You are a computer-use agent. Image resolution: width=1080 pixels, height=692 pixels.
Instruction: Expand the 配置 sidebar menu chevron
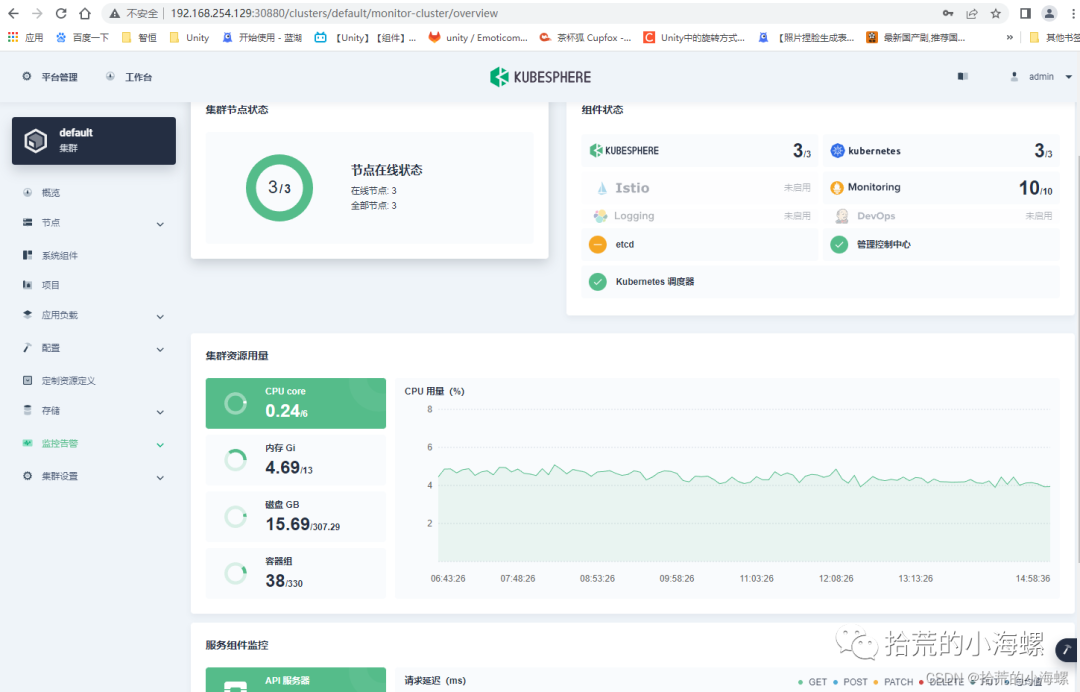pos(160,350)
